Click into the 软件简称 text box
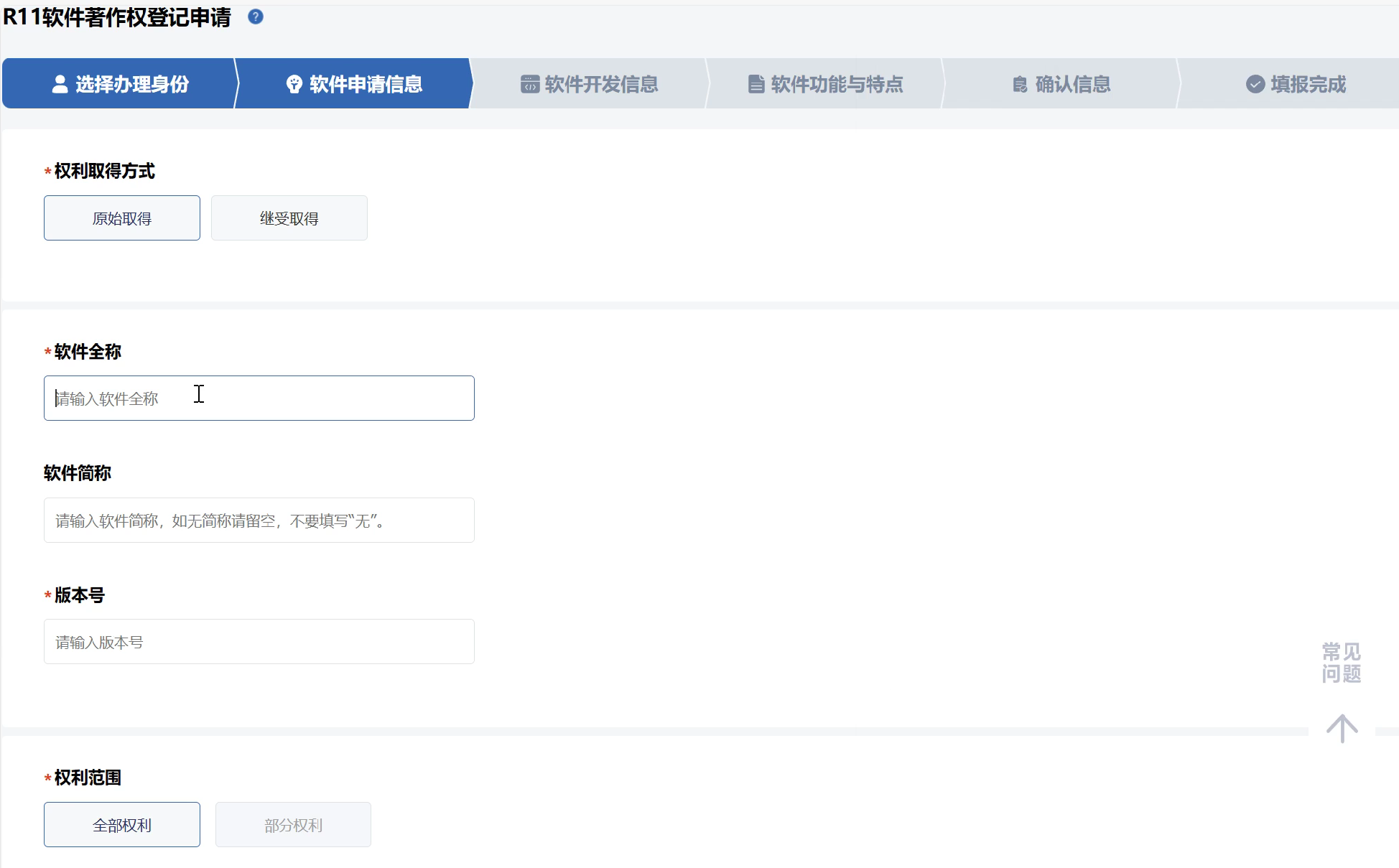This screenshot has width=1399, height=868. (259, 521)
